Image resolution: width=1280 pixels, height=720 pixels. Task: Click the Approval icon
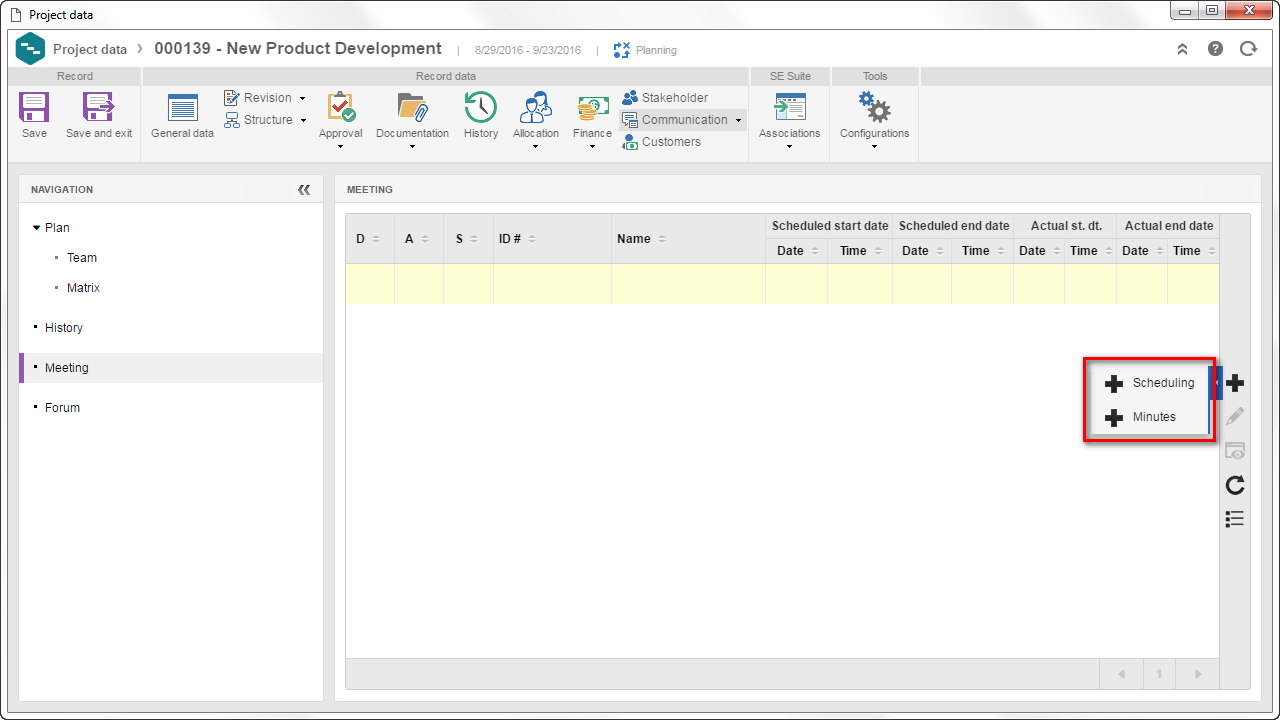341,107
